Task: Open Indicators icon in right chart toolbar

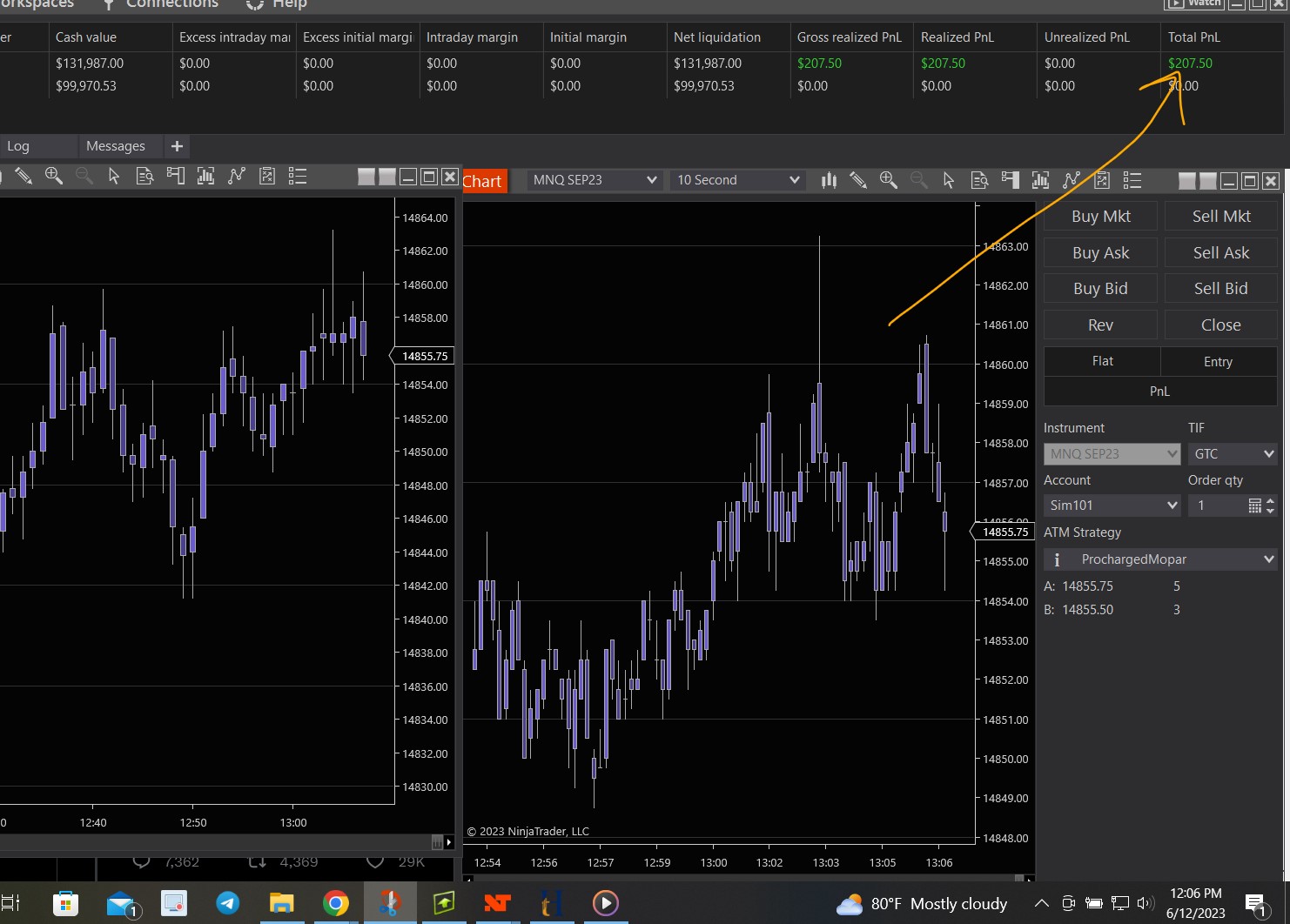Action: [x=1040, y=180]
